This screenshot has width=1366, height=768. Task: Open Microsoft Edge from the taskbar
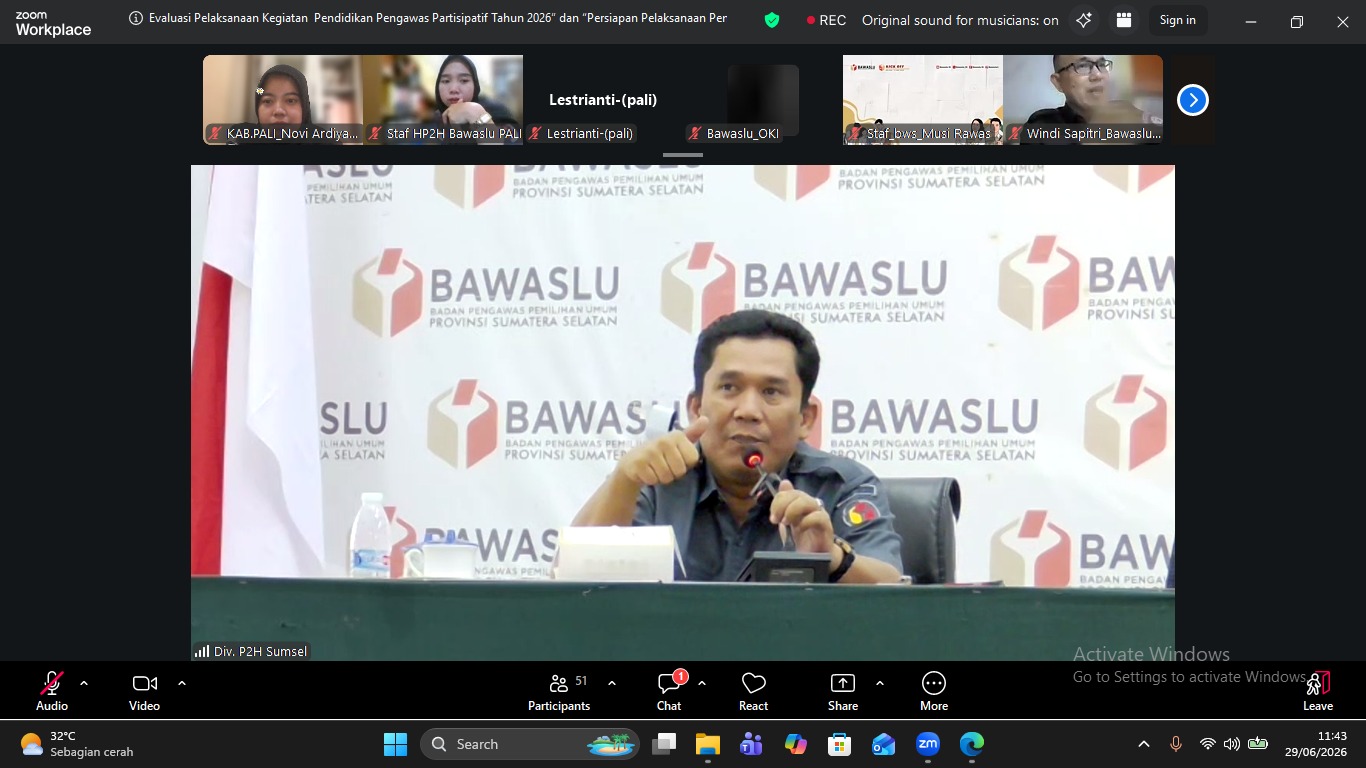click(972, 744)
